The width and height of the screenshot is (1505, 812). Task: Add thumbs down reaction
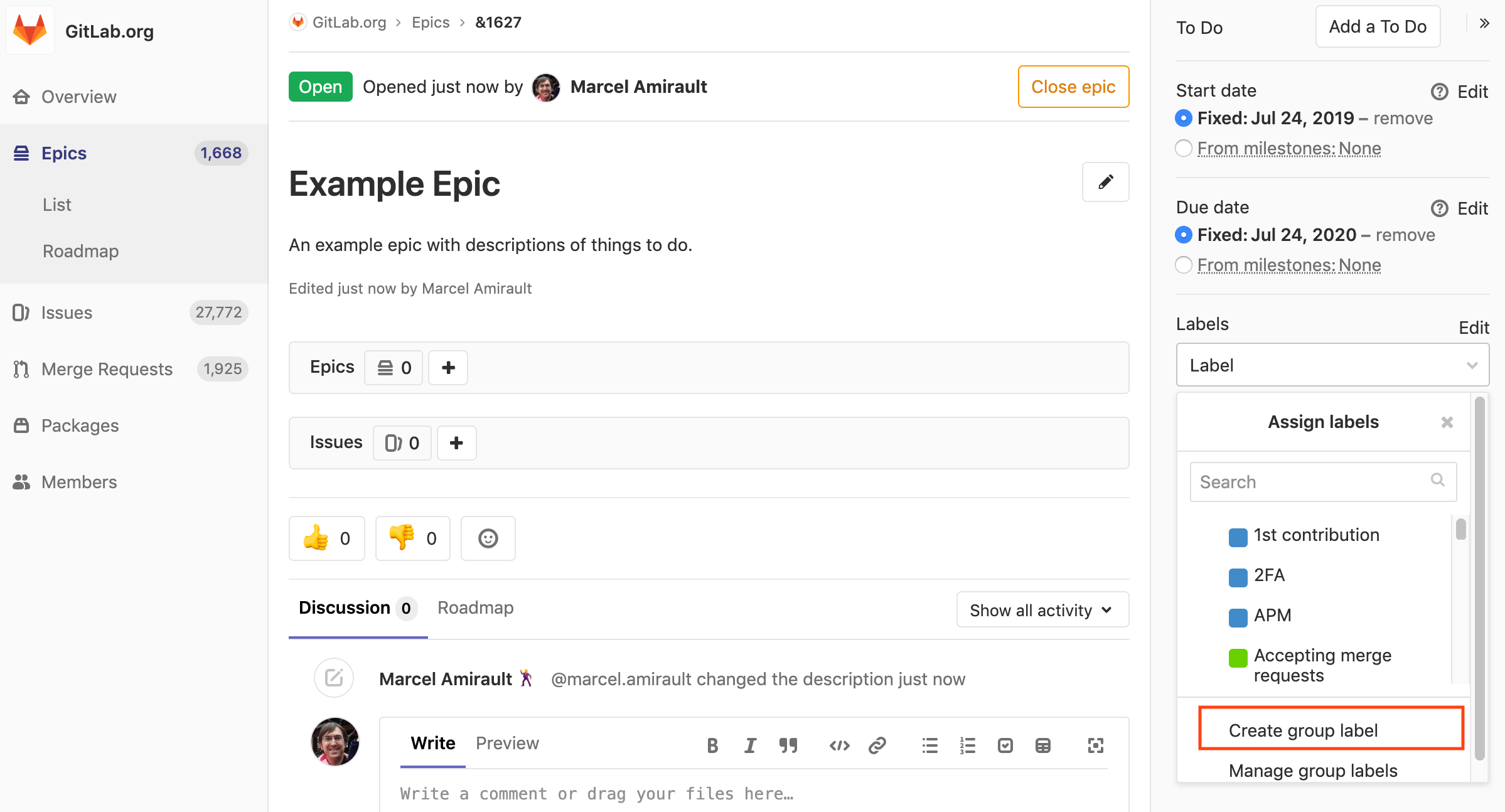point(412,538)
